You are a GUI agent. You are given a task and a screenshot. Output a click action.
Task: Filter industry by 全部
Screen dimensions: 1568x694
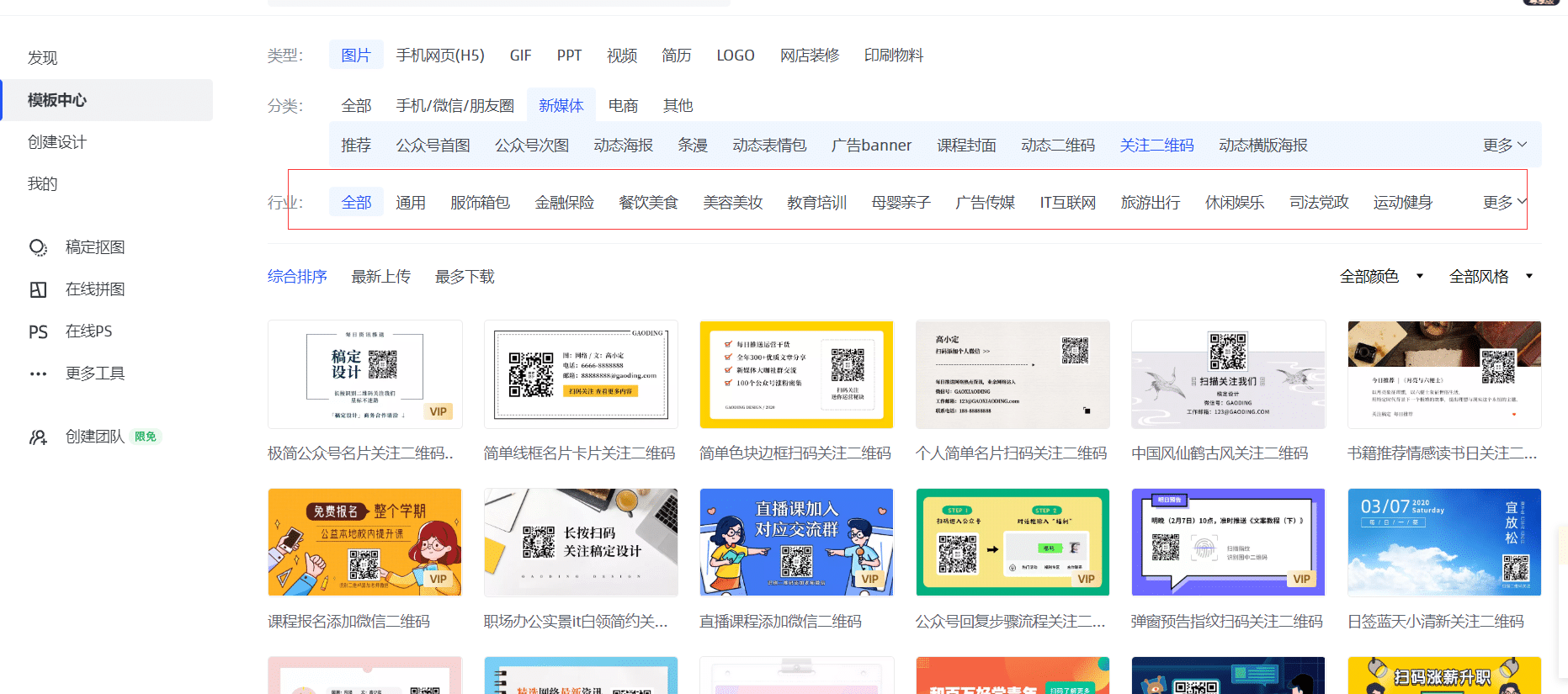pos(356,203)
